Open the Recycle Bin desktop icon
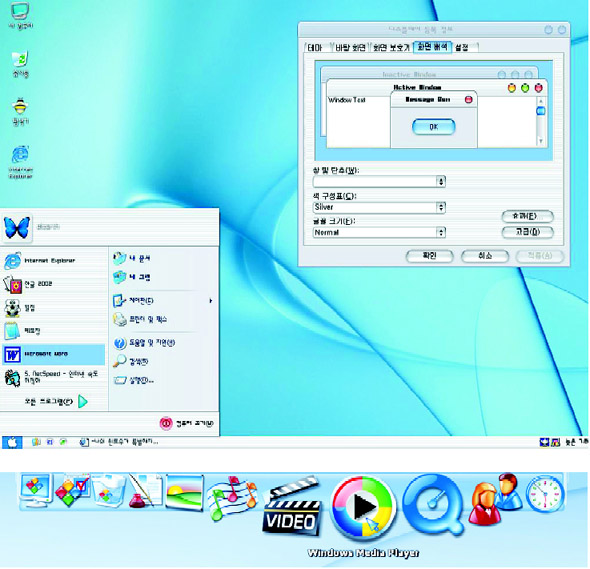 tap(20, 64)
